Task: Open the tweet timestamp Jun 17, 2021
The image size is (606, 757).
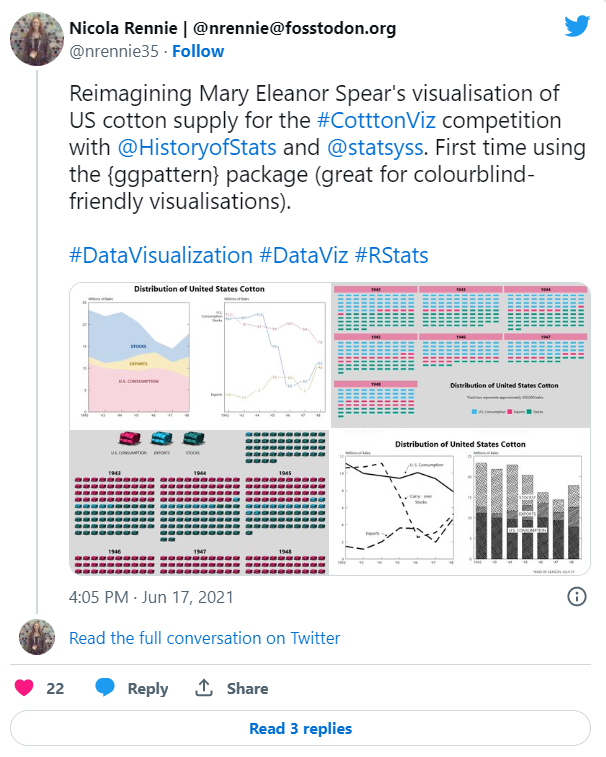Action: (151, 597)
